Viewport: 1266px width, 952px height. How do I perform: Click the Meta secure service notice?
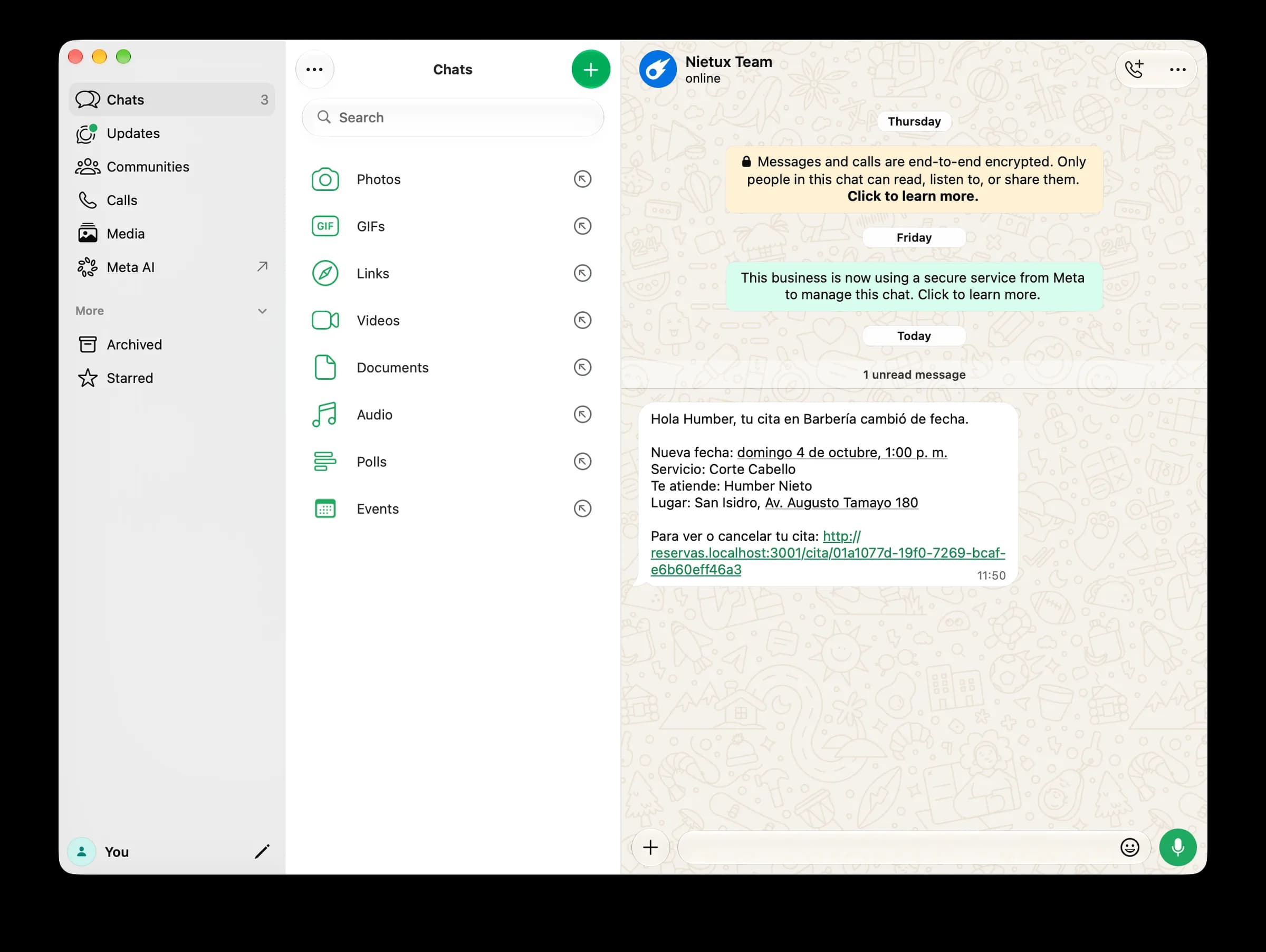click(x=914, y=286)
